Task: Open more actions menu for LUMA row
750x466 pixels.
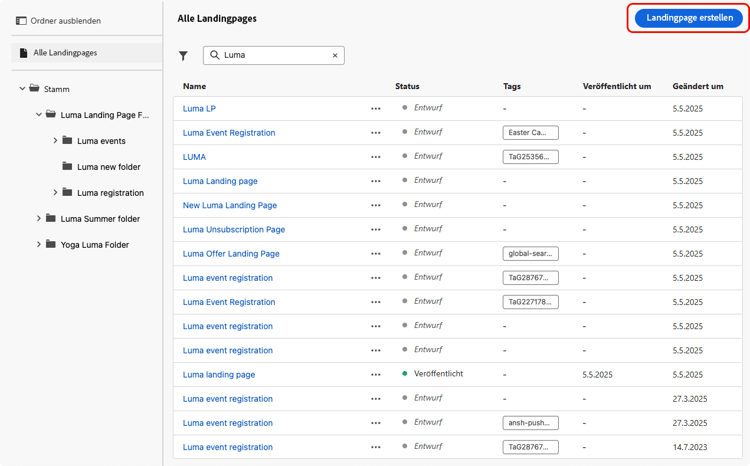Action: [376, 157]
